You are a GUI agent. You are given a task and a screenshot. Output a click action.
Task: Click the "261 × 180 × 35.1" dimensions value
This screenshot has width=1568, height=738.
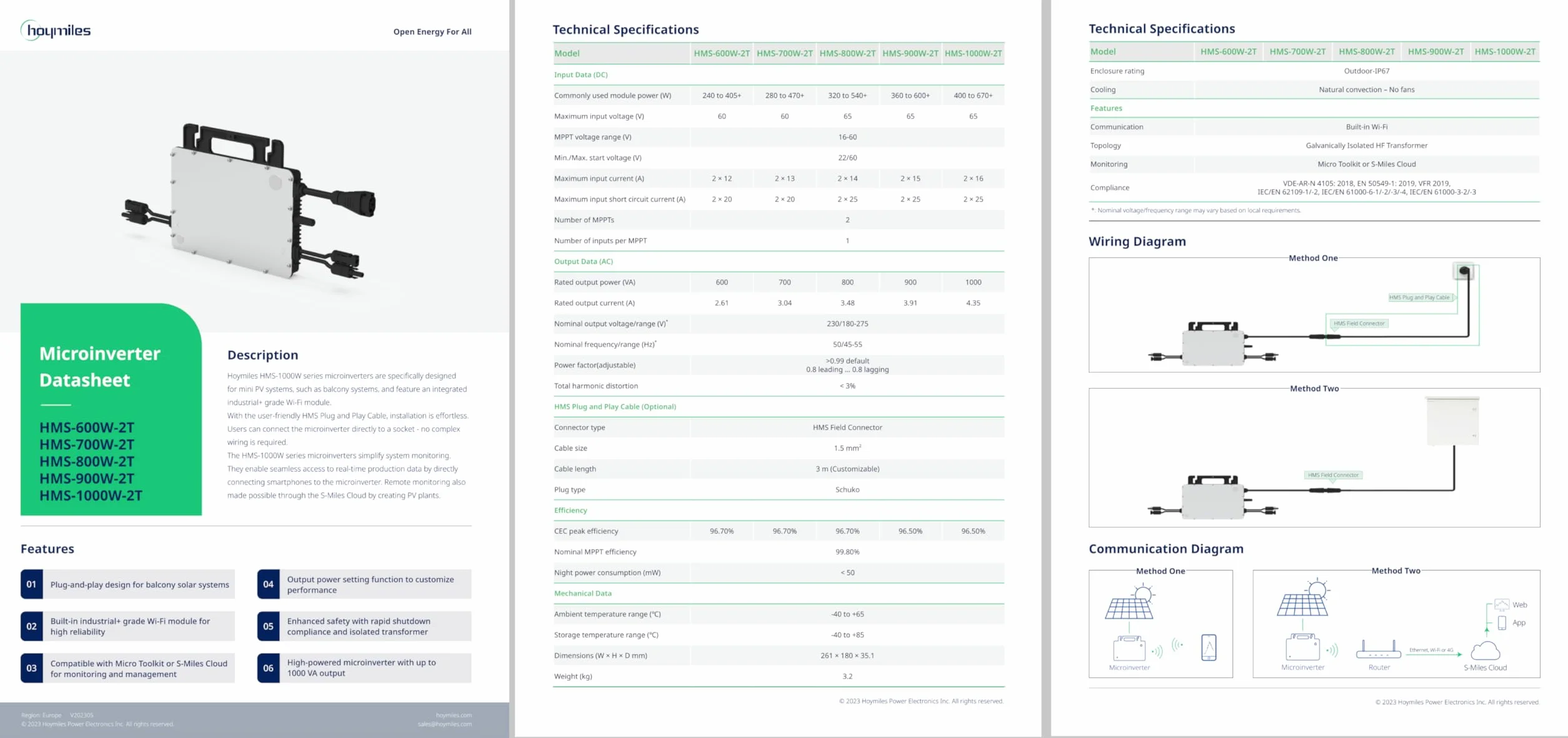click(847, 656)
